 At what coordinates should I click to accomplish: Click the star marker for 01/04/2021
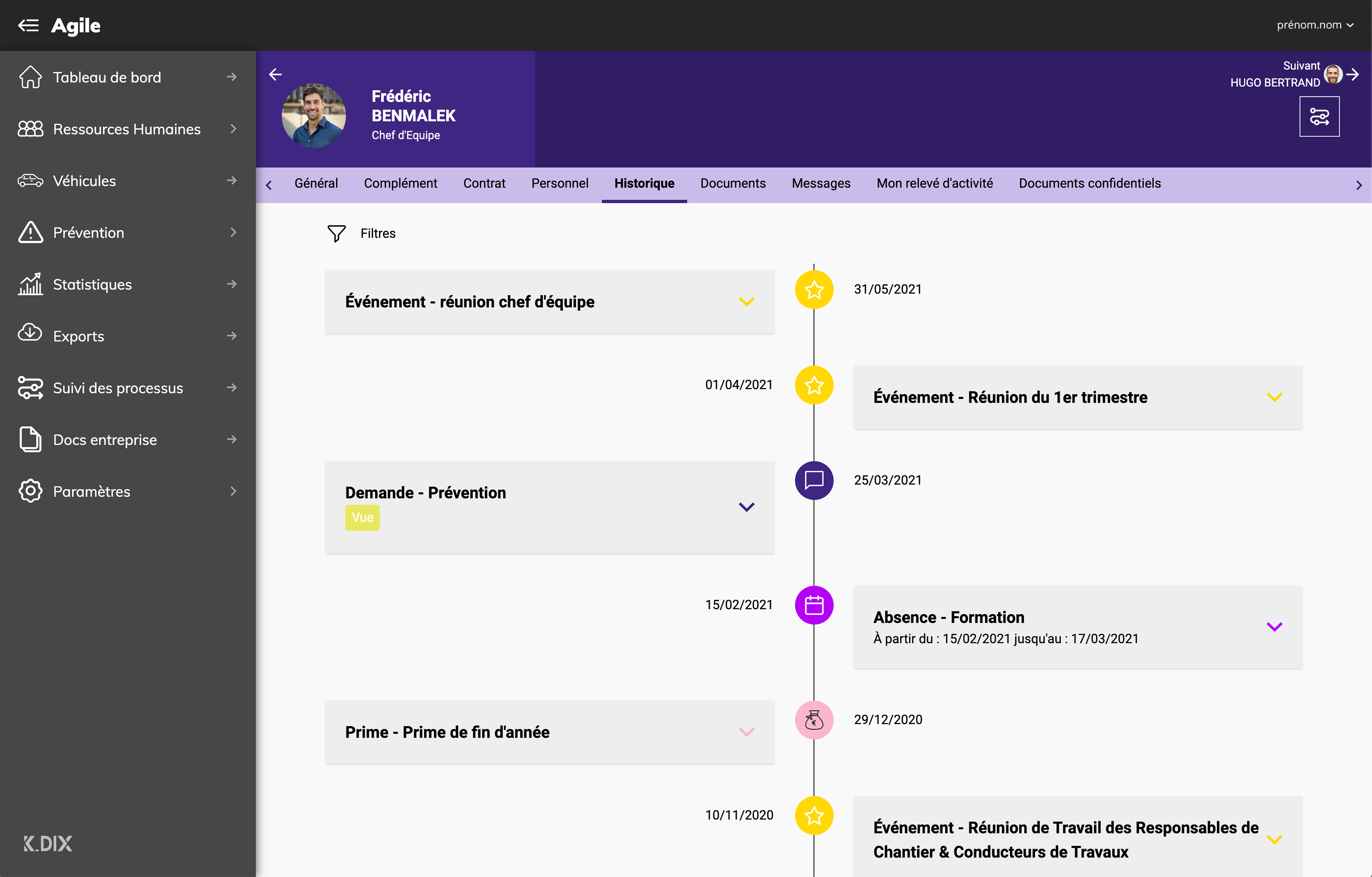tap(814, 385)
